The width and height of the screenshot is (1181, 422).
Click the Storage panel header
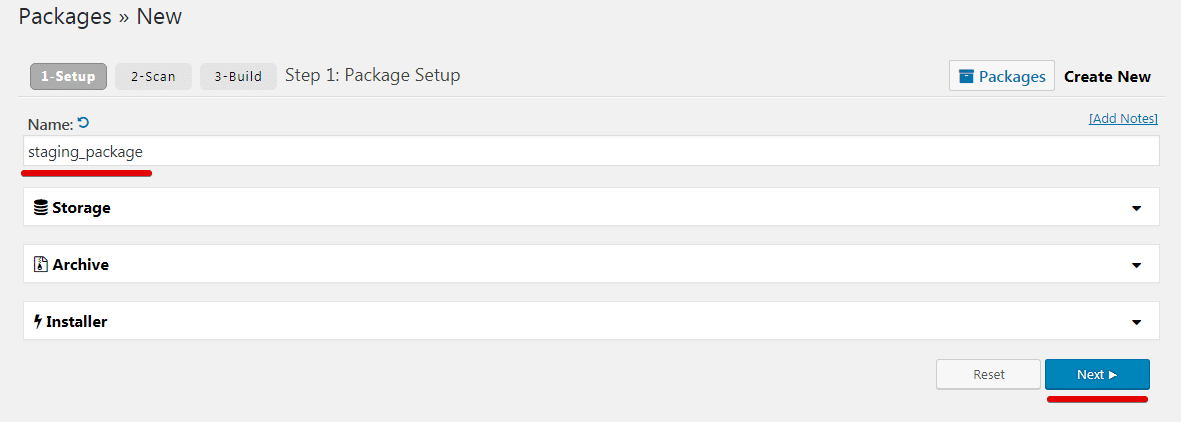[591, 207]
